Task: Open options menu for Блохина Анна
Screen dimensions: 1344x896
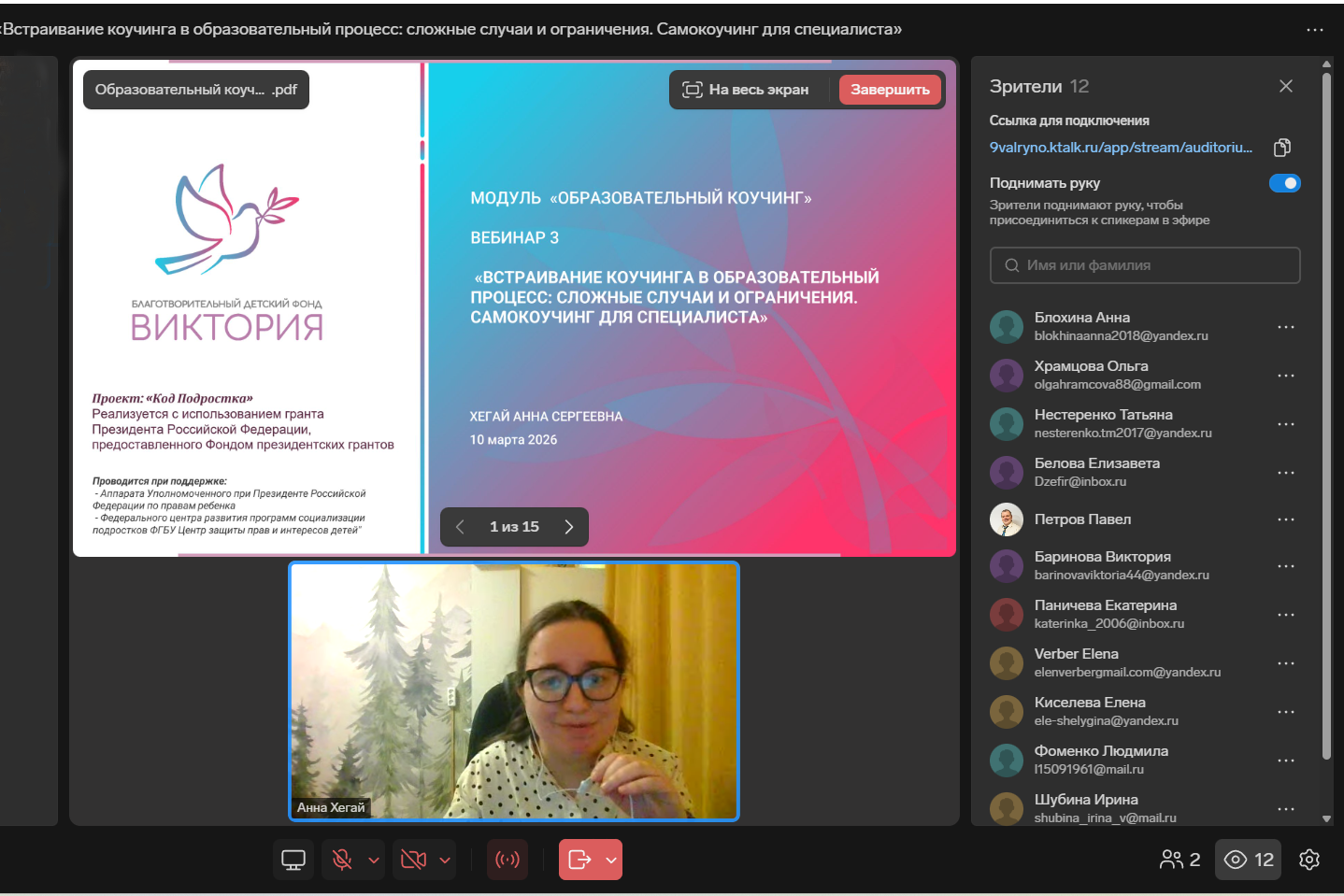Action: (x=1286, y=327)
